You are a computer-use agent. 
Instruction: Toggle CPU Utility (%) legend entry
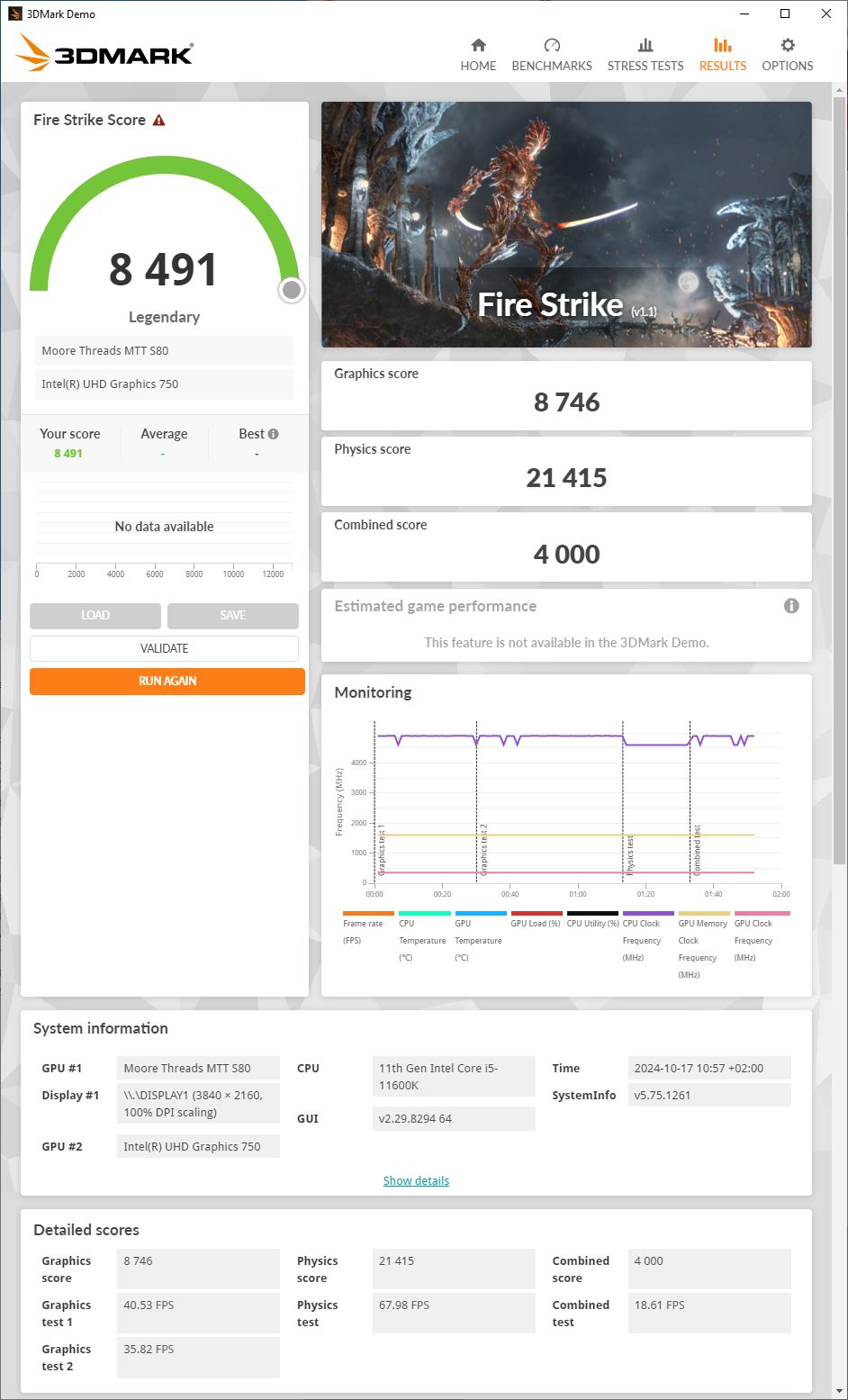pos(592,920)
